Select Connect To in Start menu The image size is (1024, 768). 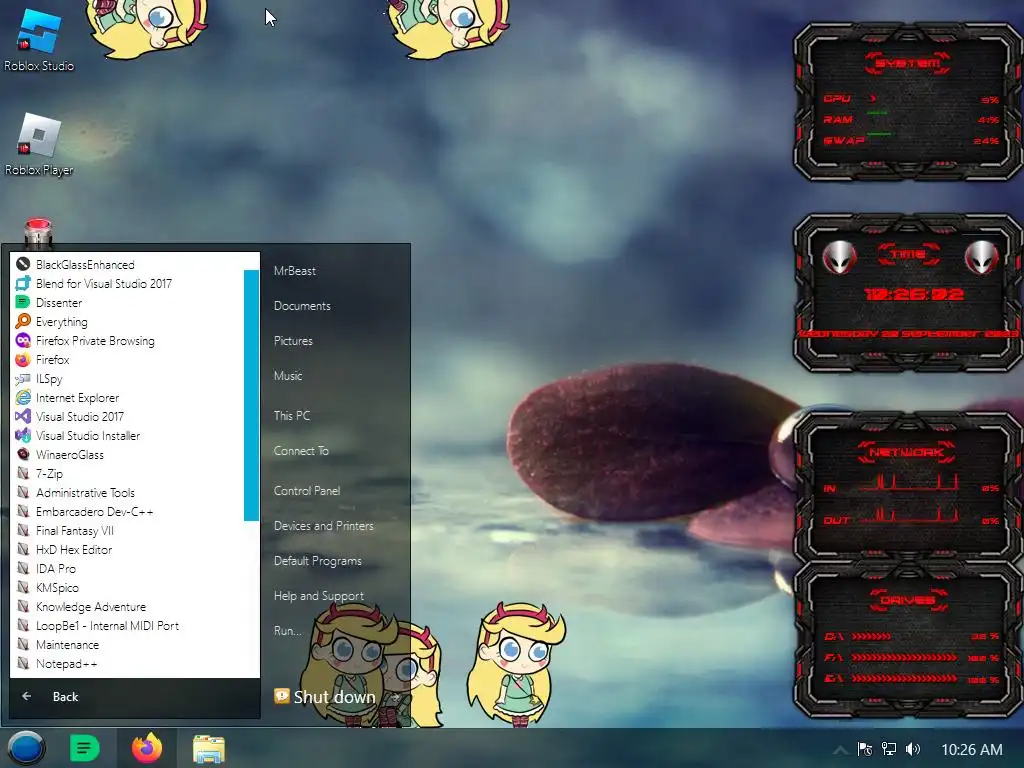[x=301, y=451]
